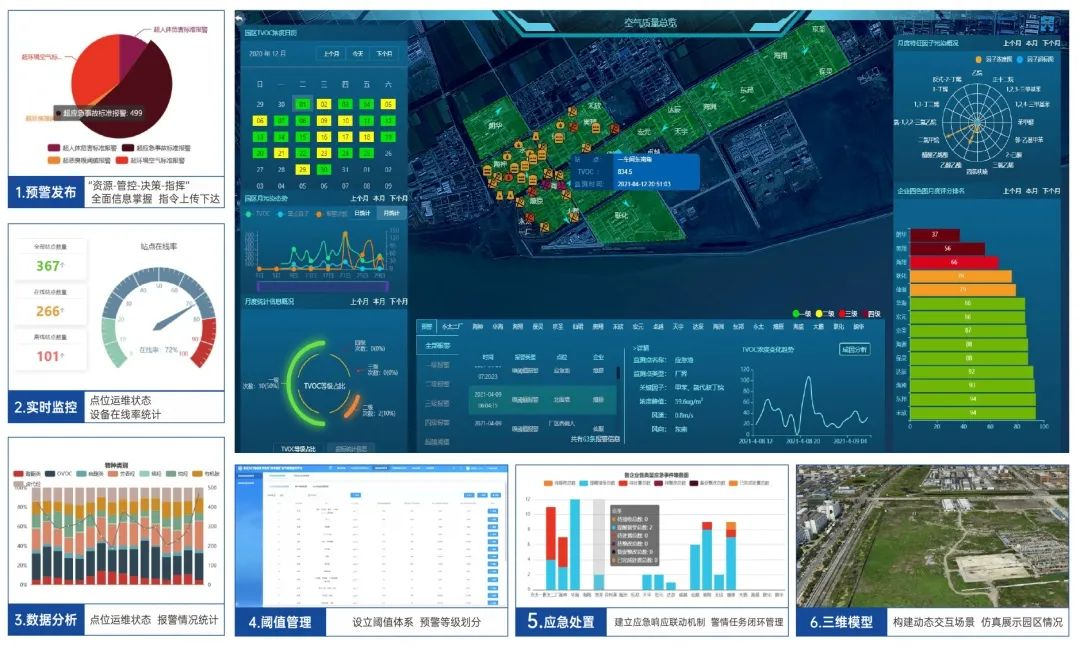Click the 超环境空气标准报警 pie legend item
Image resolution: width=1080 pixels, height=649 pixels.
pyautogui.click(x=151, y=160)
